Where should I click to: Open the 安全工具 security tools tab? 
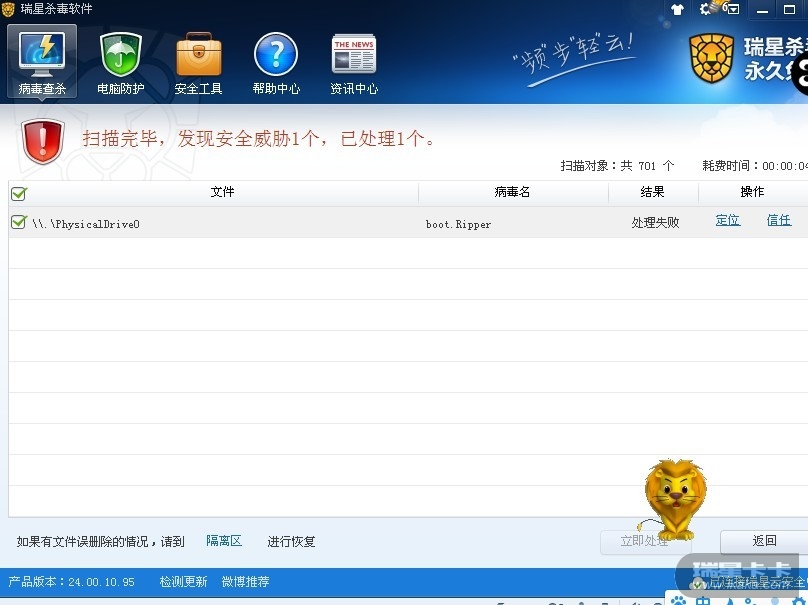198,63
